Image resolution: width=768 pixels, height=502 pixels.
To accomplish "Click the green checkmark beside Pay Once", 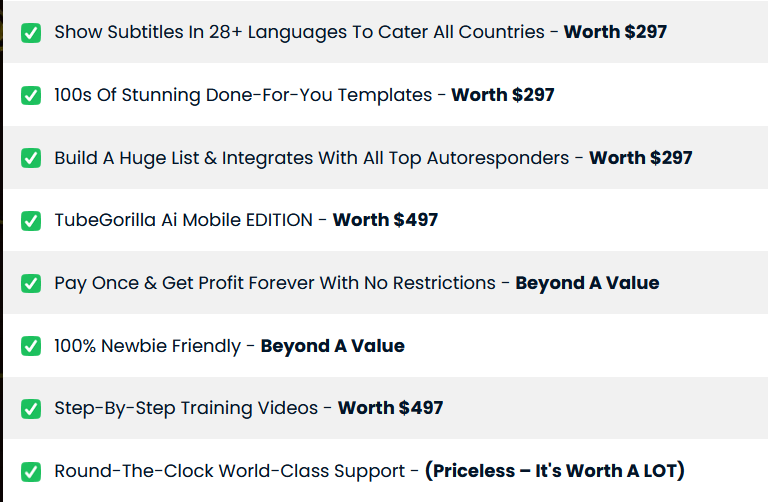I will coord(31,284).
